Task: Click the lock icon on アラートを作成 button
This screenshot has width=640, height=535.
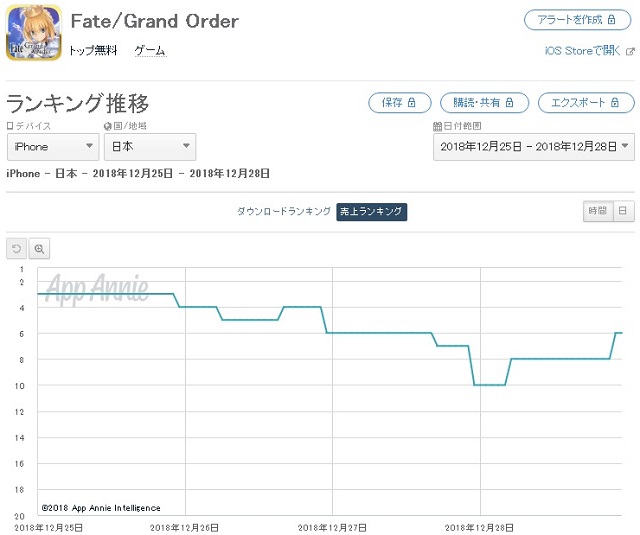Action: pyautogui.click(x=611, y=20)
